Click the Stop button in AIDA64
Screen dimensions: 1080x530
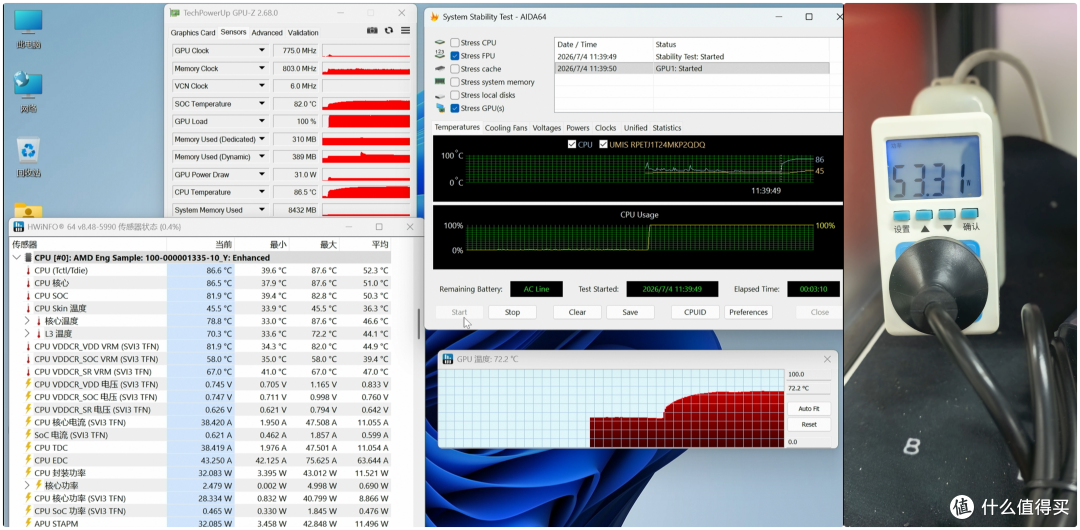pyautogui.click(x=512, y=312)
